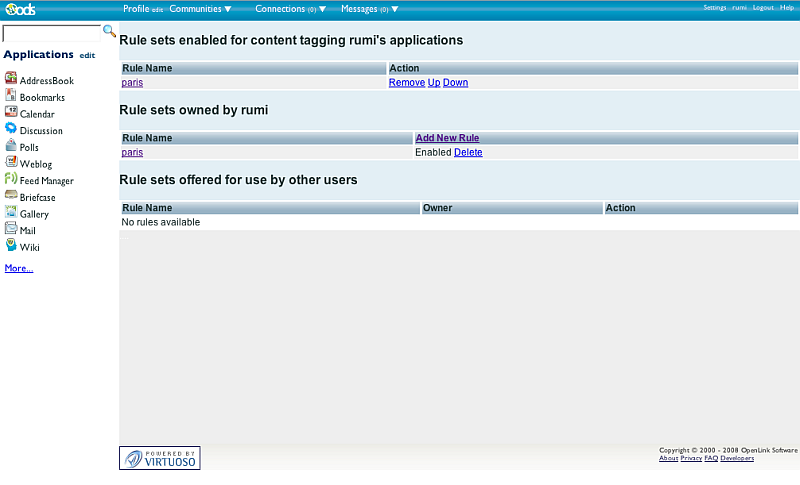The width and height of the screenshot is (800, 485).
Task: Click the magnifier search icon
Action: click(110, 32)
